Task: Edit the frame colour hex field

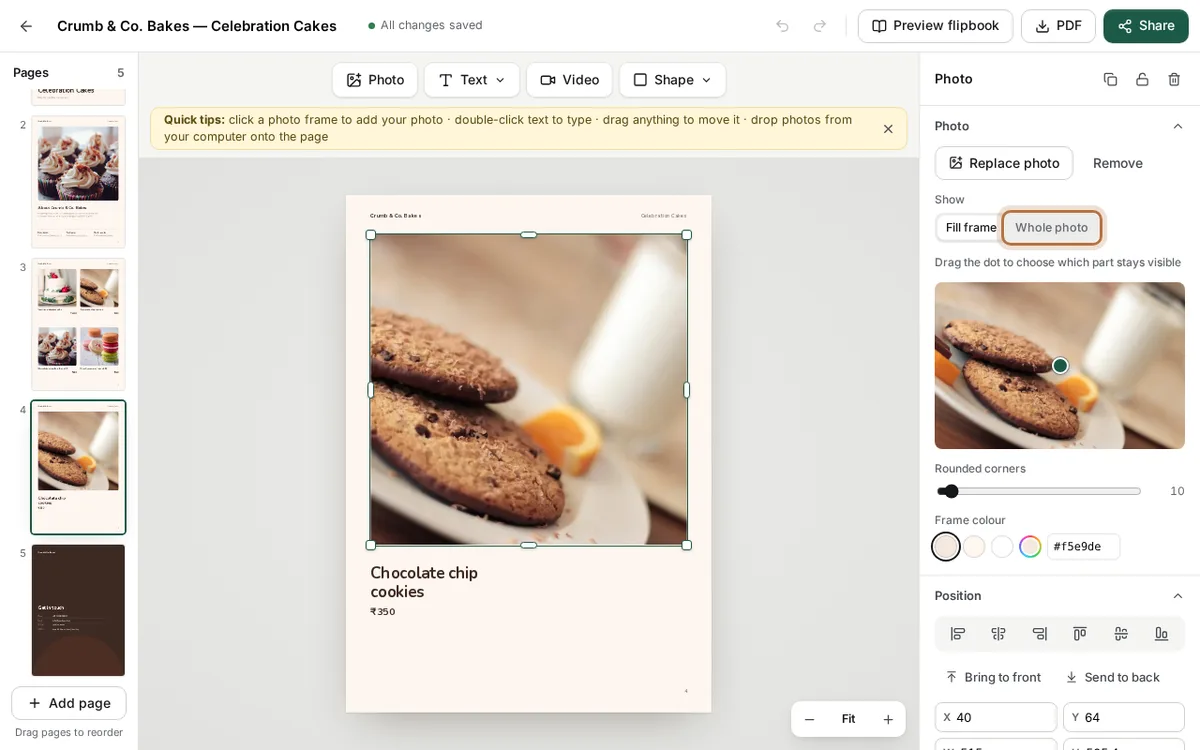Action: 1083,546
